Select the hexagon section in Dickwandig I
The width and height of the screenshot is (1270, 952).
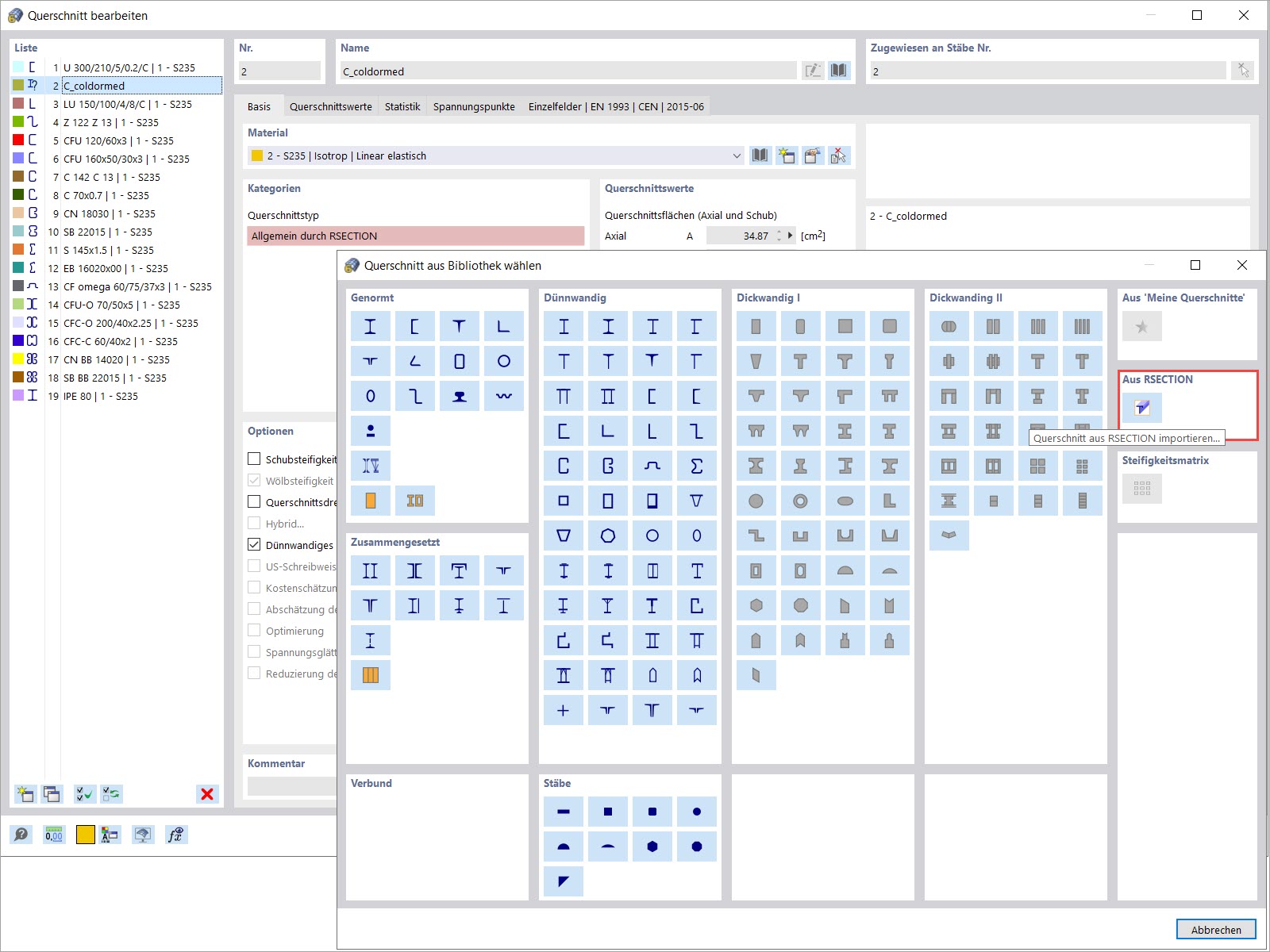(756, 605)
